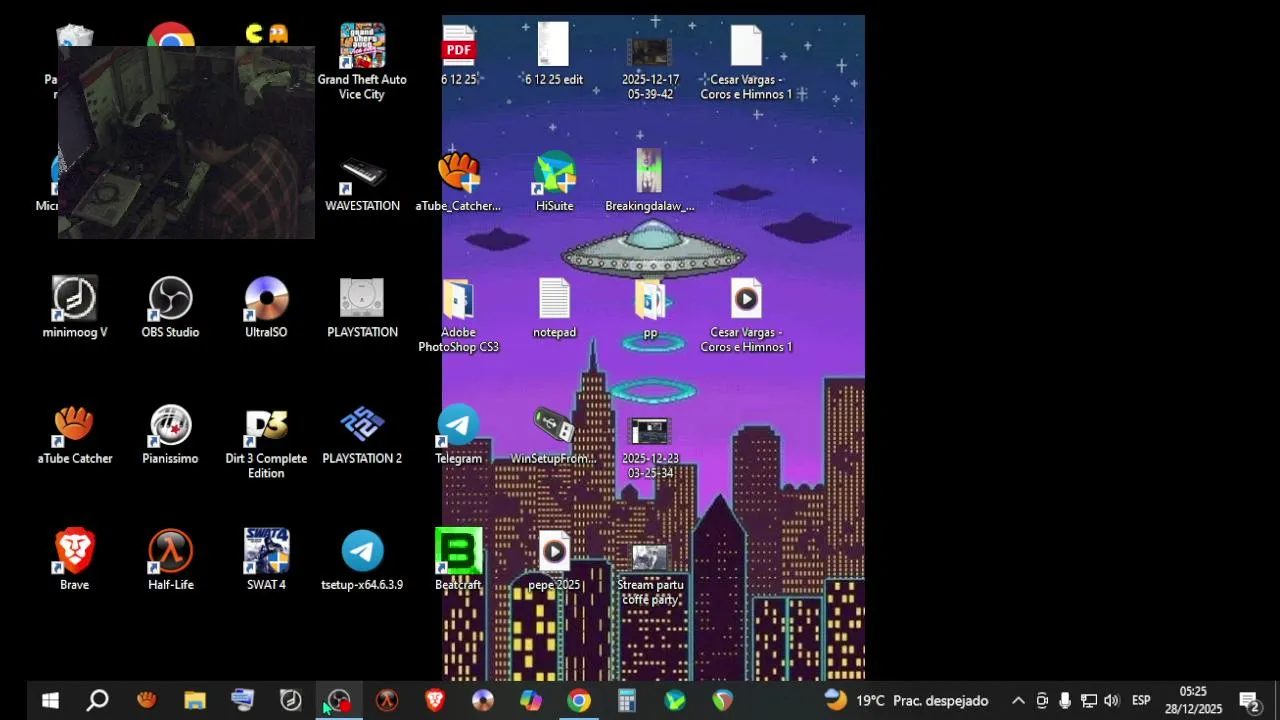Open Adobe PhotoShop CS3 folder icon
The image size is (1280, 720).
tap(458, 316)
